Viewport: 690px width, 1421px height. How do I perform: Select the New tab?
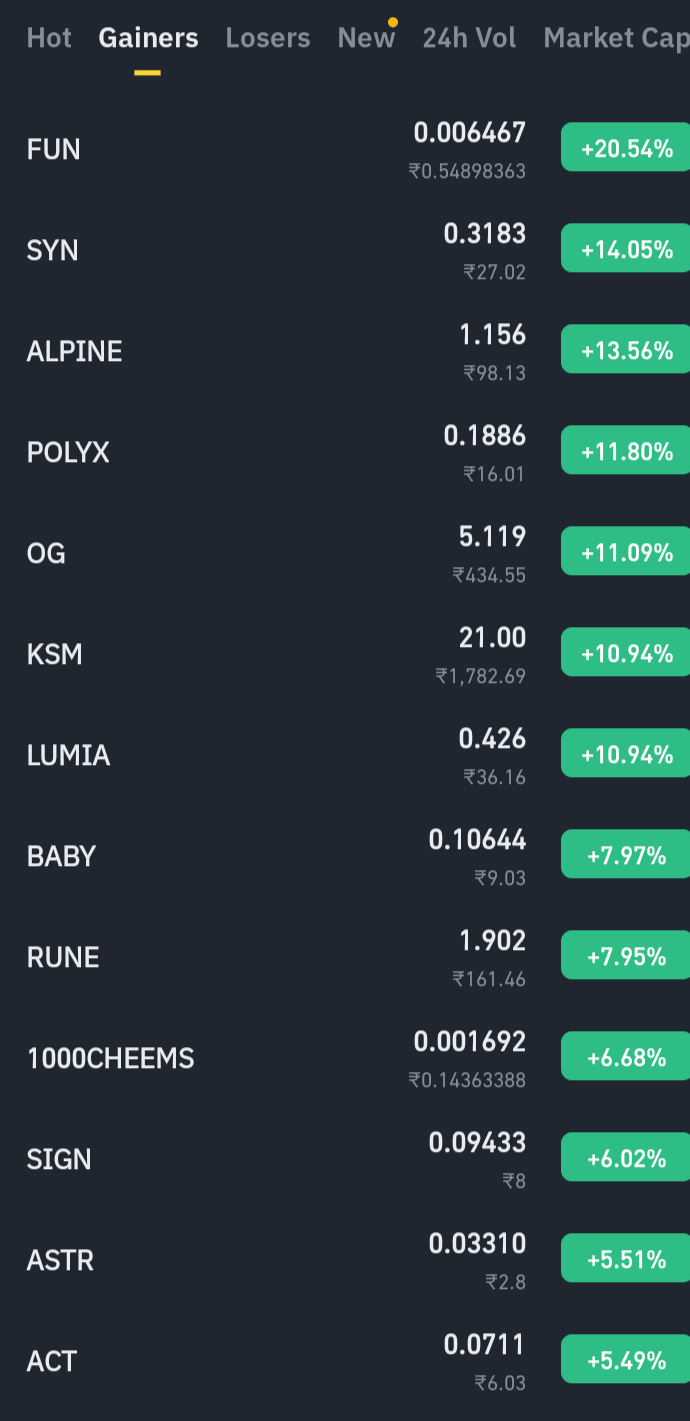click(366, 38)
